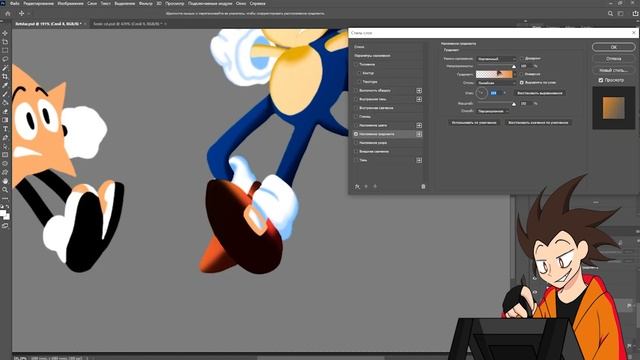Open the Режим наложения blend mode dropdown
640x360 pixels.
[496, 59]
